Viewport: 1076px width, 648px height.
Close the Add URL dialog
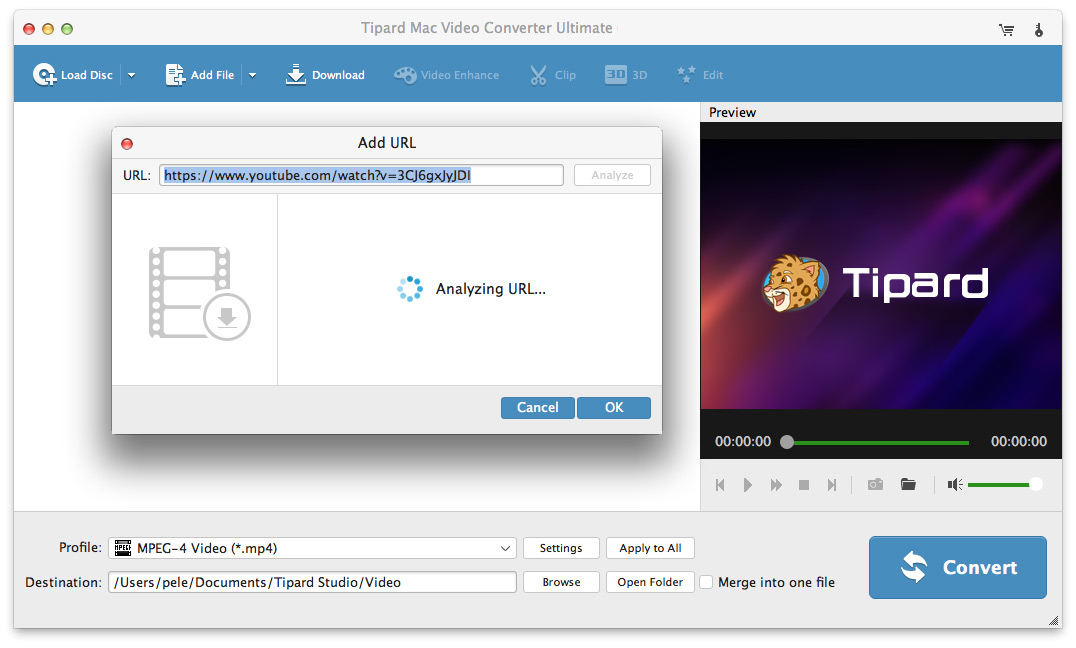point(127,143)
